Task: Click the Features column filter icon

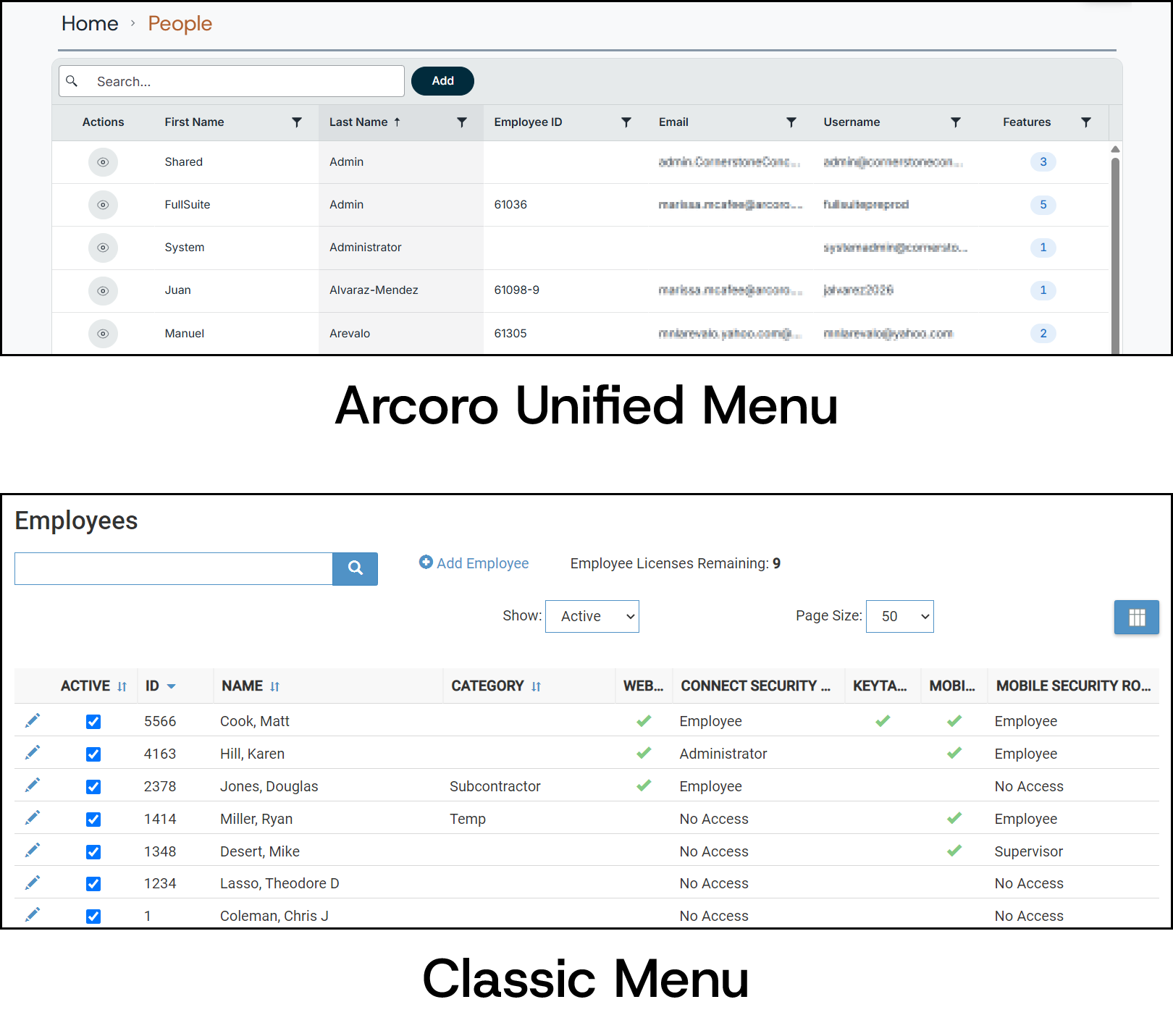Action: [x=1086, y=122]
